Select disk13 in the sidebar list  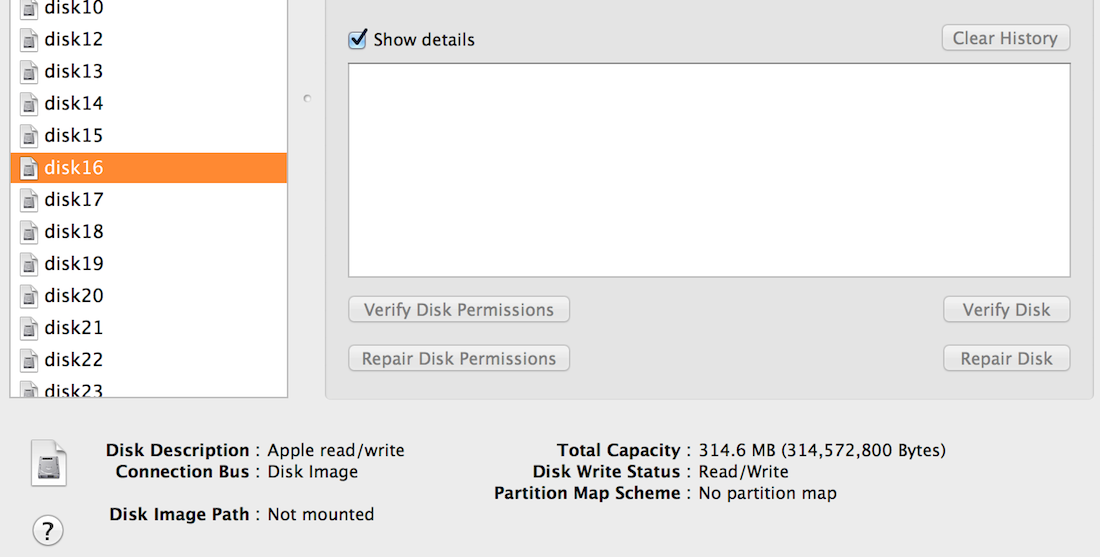(x=149, y=72)
